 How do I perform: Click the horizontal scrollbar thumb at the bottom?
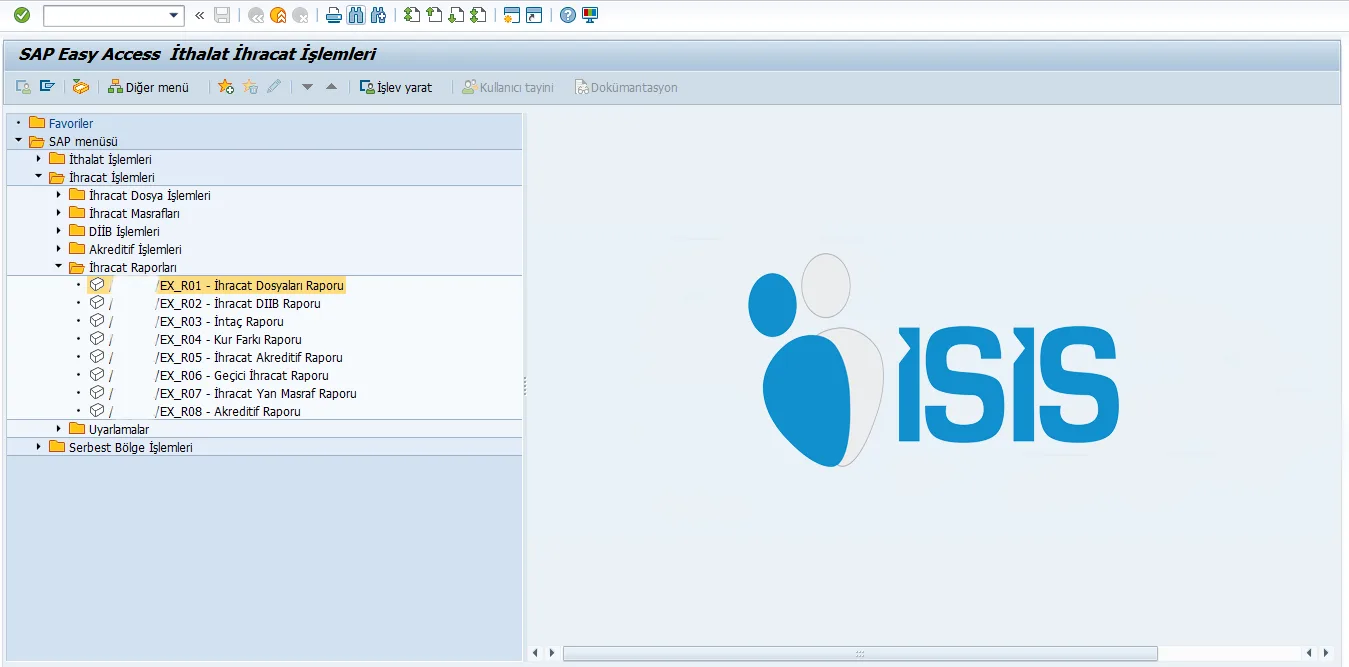(x=860, y=653)
